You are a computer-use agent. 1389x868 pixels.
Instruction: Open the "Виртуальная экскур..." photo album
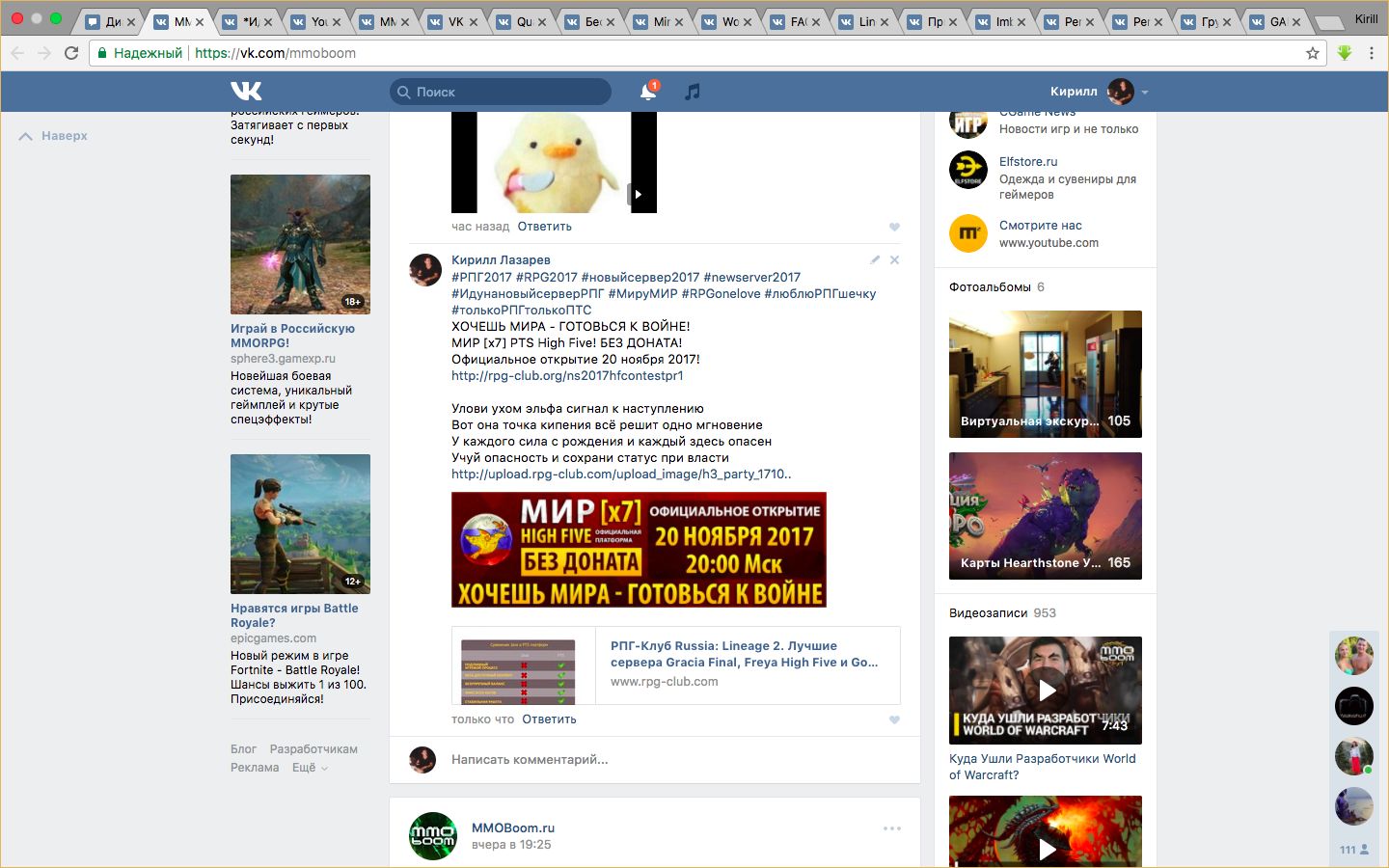(x=1046, y=374)
